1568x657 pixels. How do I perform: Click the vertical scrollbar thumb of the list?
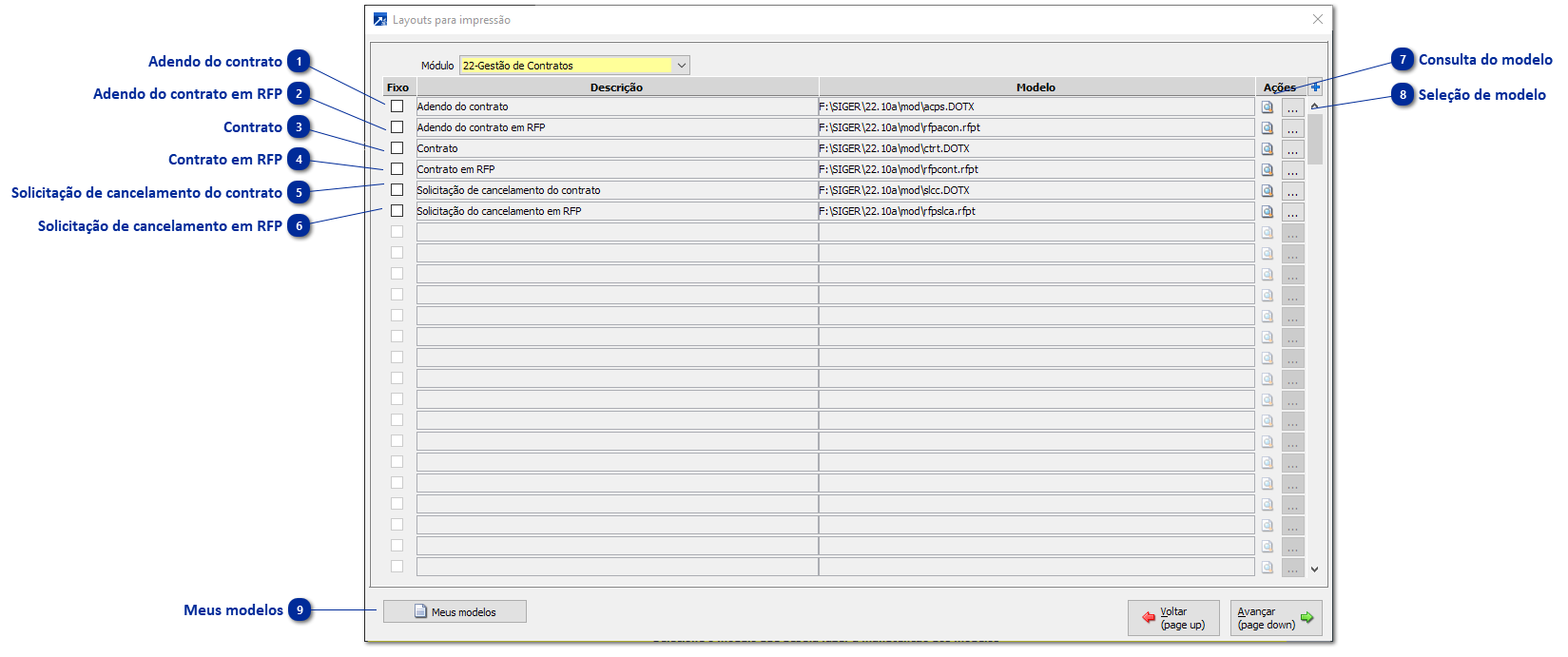tap(1315, 139)
